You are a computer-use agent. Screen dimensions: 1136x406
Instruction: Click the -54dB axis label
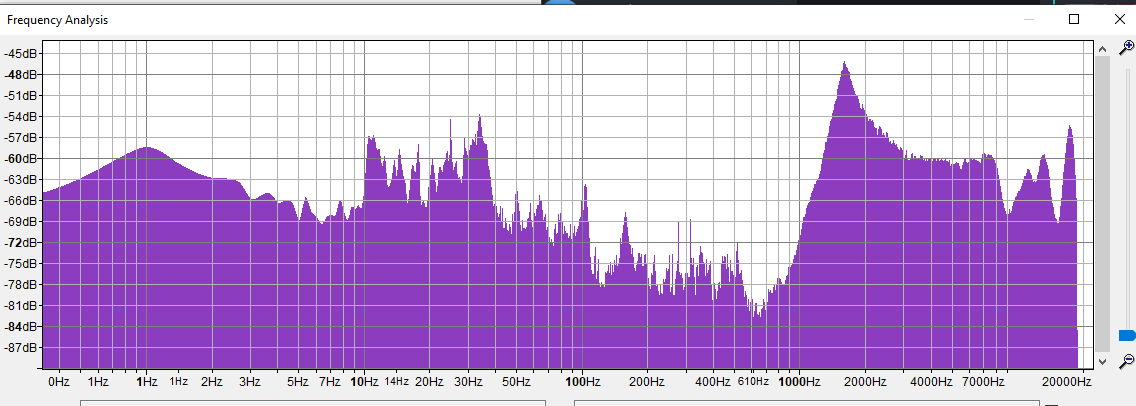22,117
